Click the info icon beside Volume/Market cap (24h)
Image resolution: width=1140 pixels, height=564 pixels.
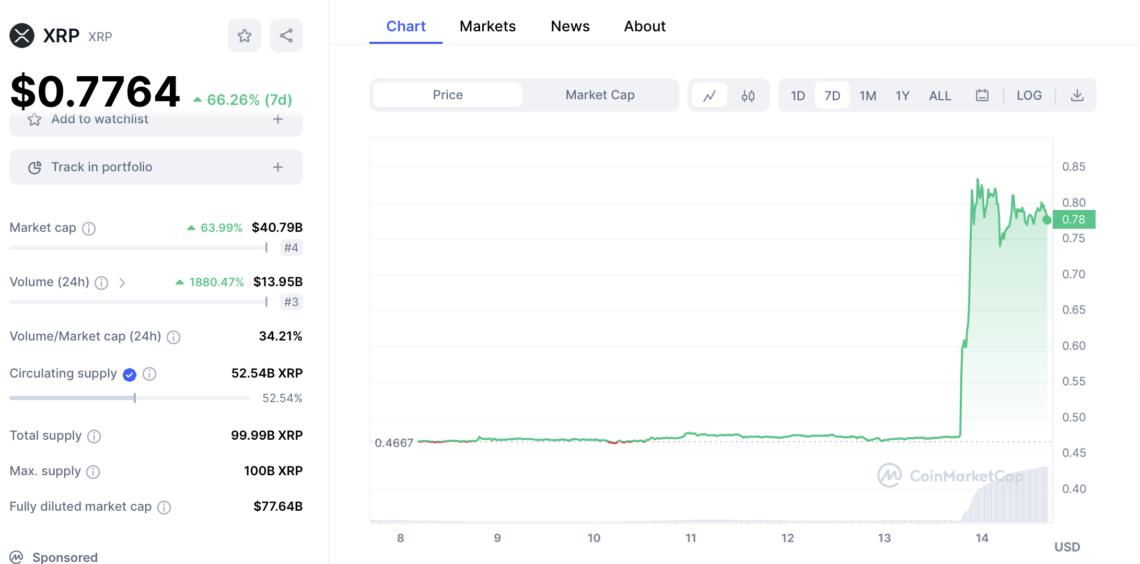coord(174,337)
